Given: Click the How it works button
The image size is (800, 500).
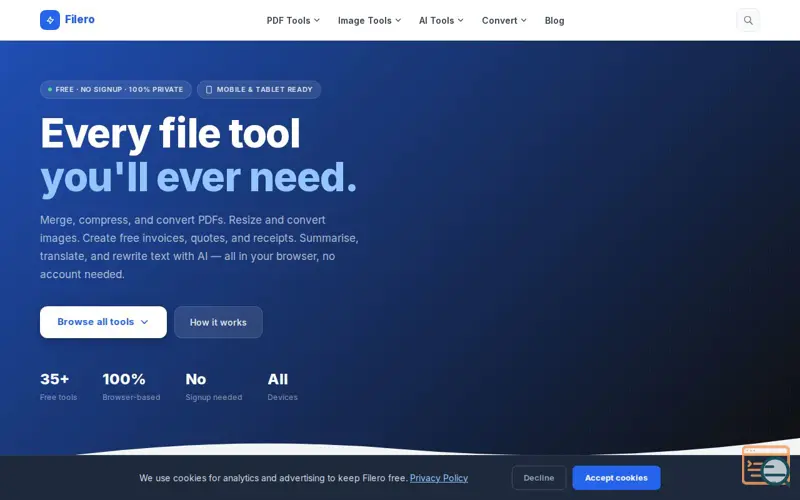Looking at the screenshot, I should click(x=218, y=322).
